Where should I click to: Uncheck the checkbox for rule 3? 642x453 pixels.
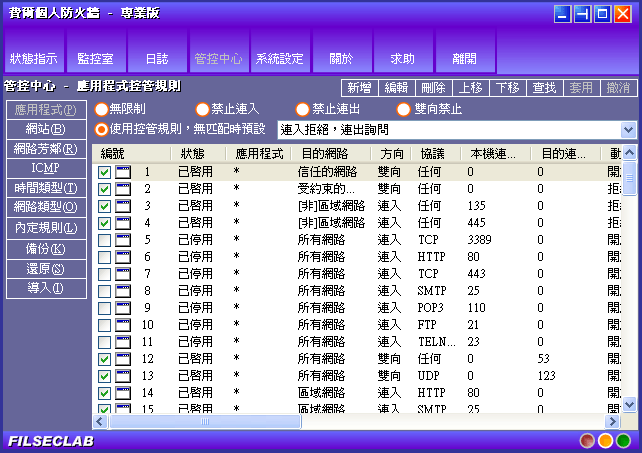105,206
